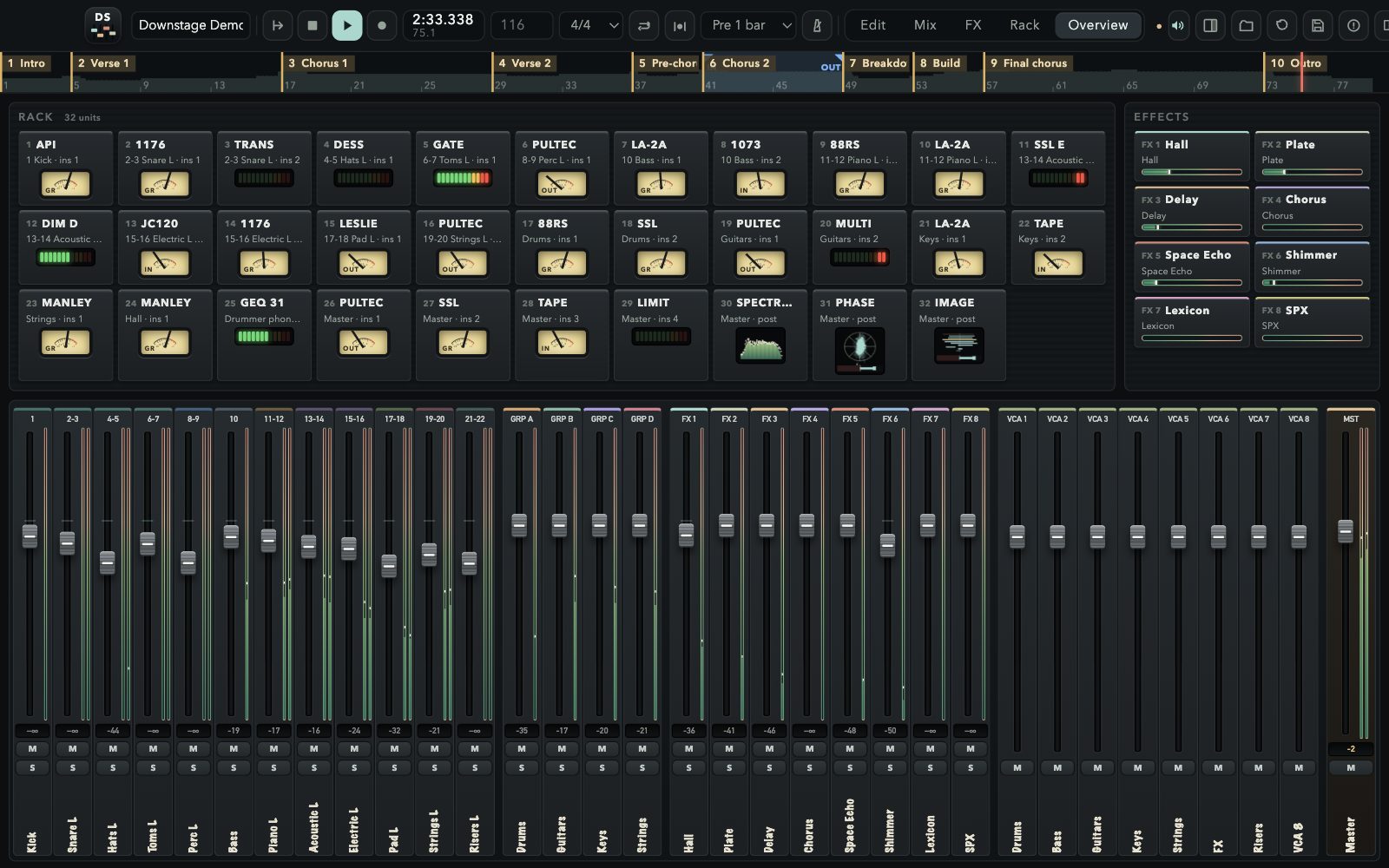Viewport: 1389px width, 868px height.
Task: Click the Stop transport button
Action: [313, 25]
